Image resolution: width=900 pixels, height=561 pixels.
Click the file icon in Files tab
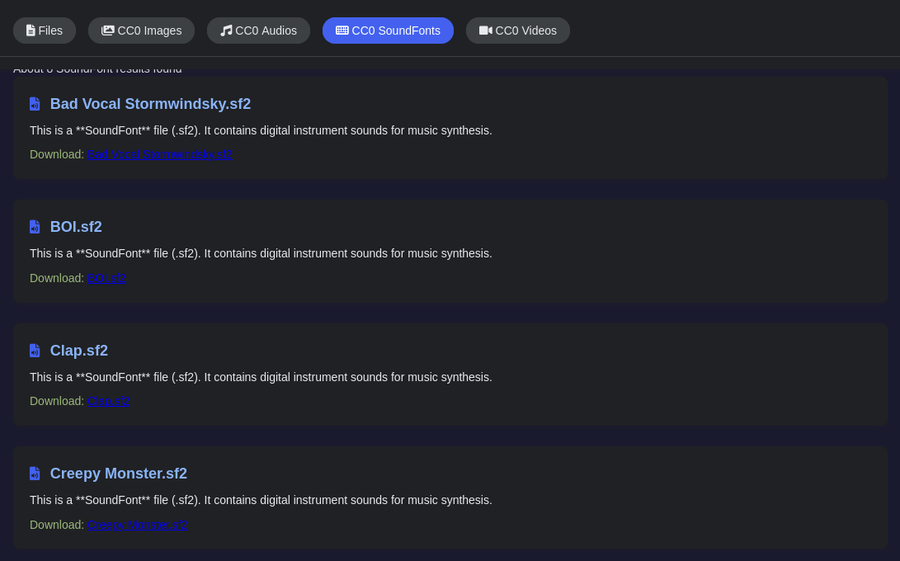(30, 31)
